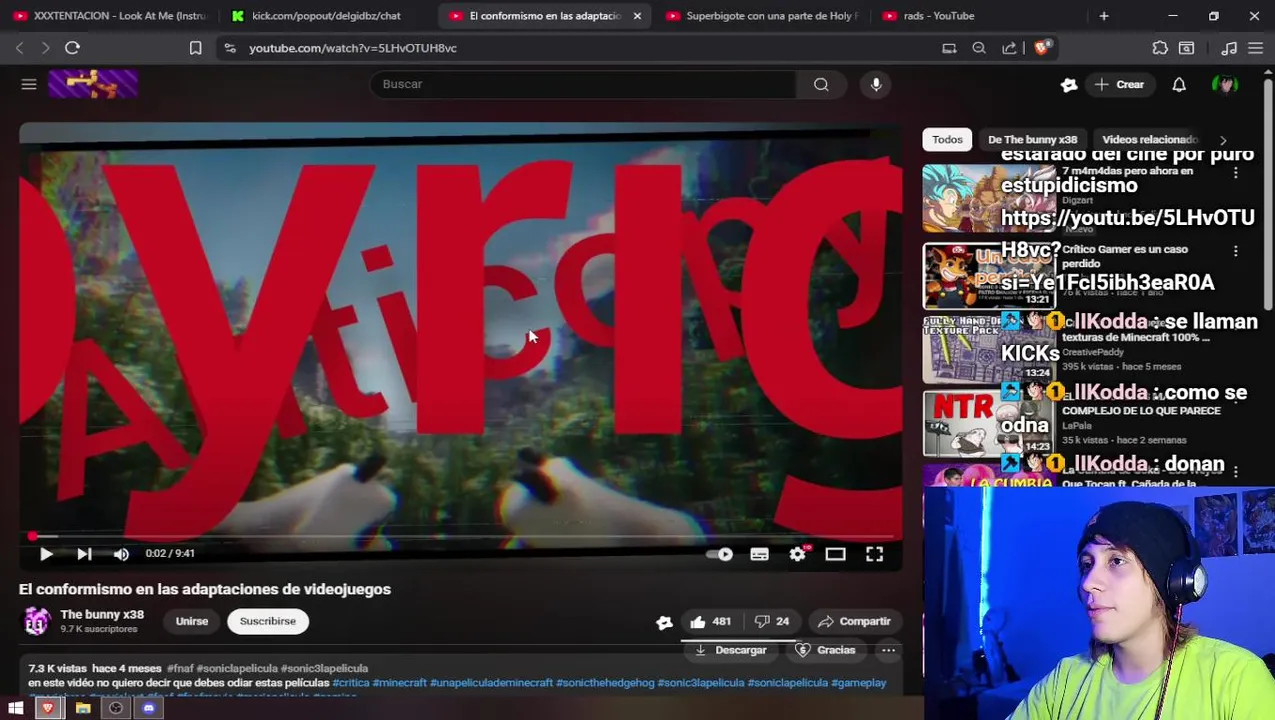Click the Descargar button
1275x720 pixels.
pyautogui.click(x=731, y=651)
